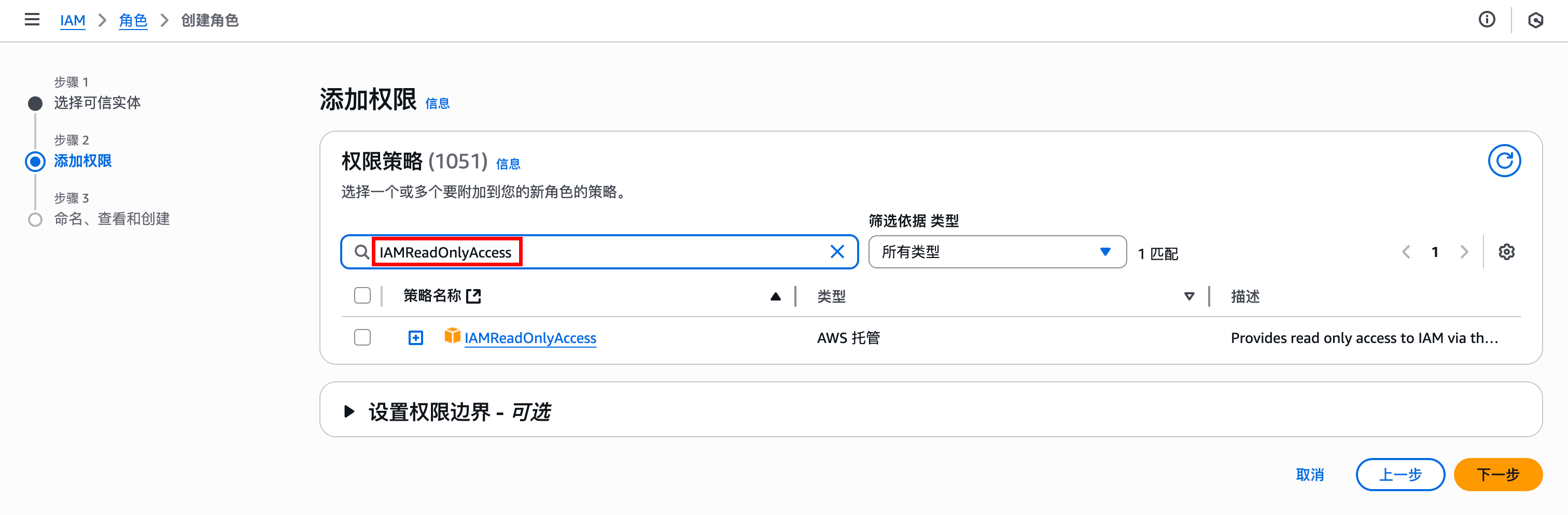Click 上一步 button
The width and height of the screenshot is (1568, 515).
coord(1400,474)
